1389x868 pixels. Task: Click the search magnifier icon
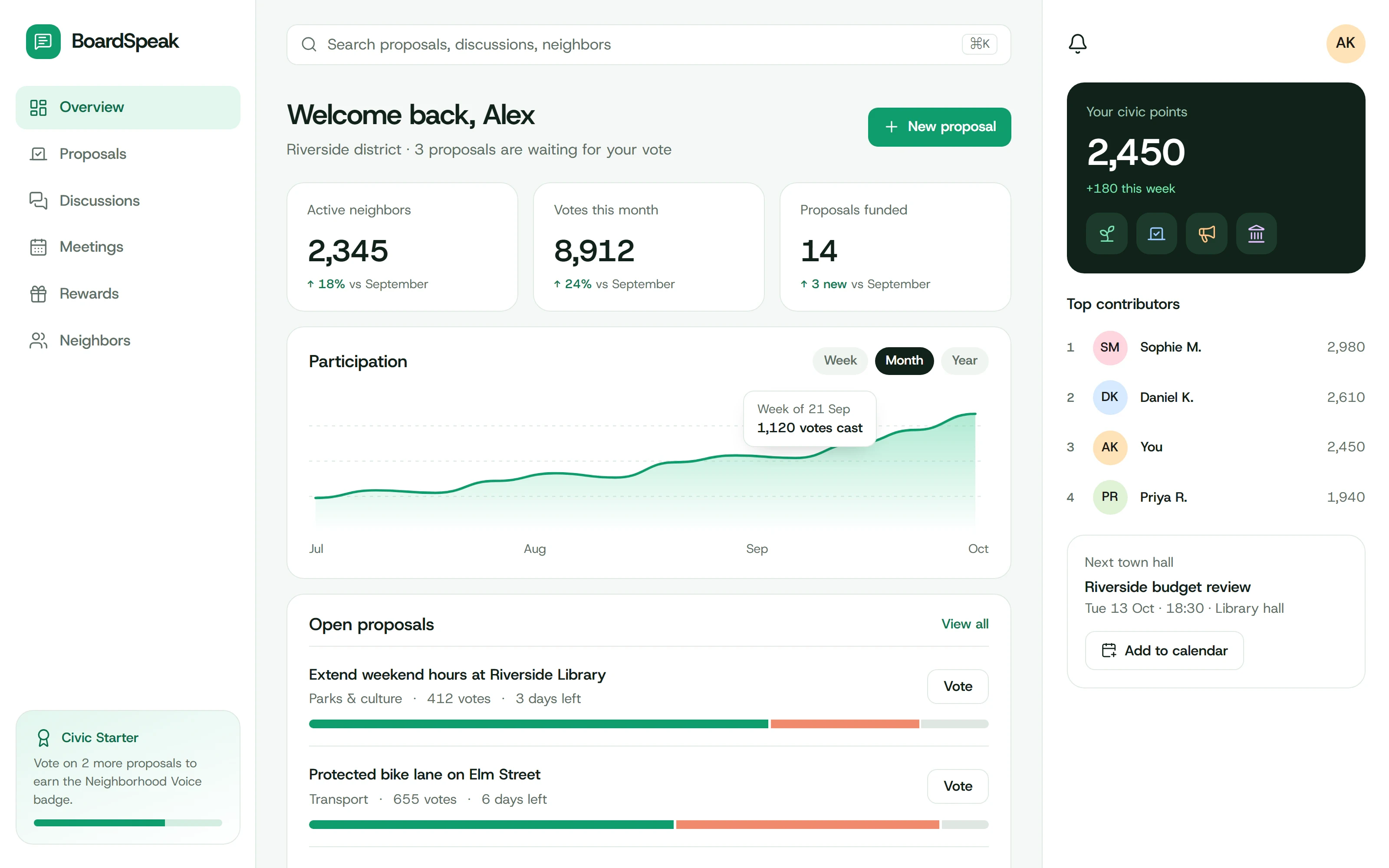309,44
